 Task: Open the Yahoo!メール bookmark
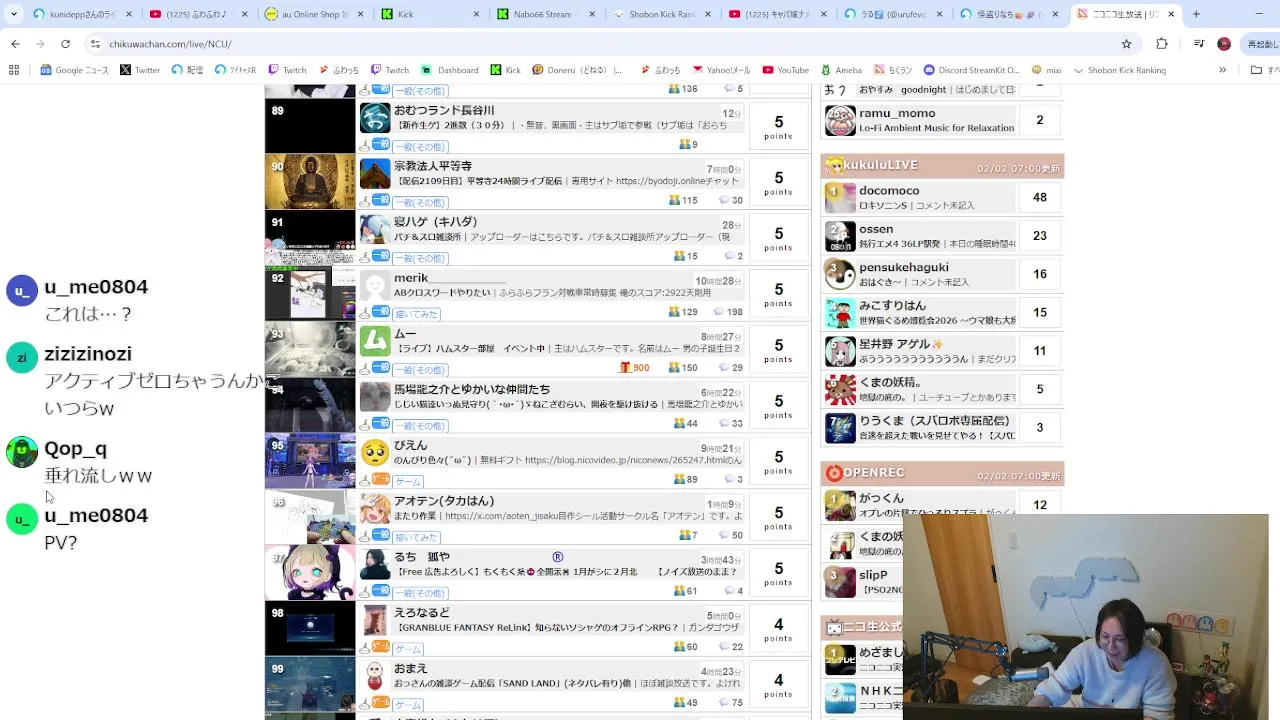coord(721,70)
